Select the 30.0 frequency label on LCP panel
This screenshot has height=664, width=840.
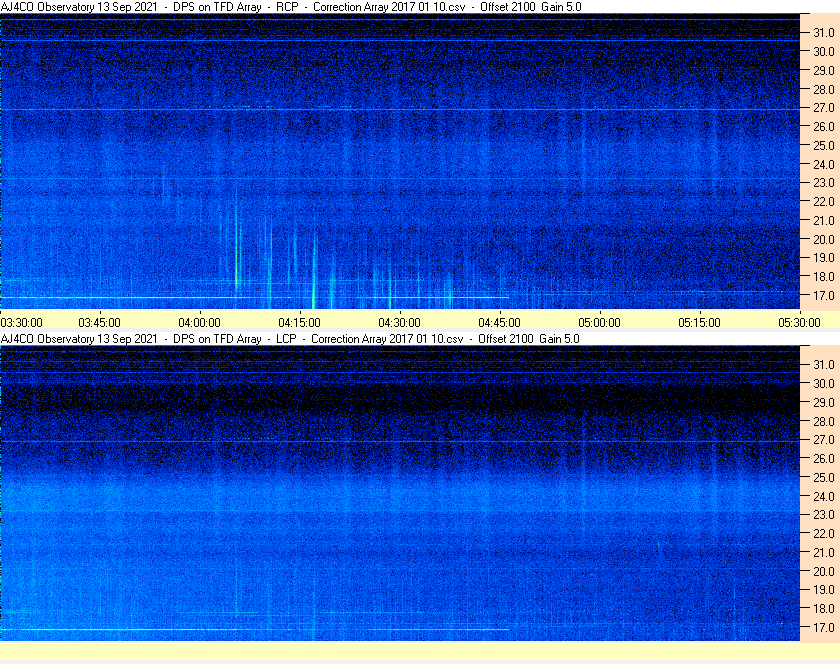tap(824, 383)
